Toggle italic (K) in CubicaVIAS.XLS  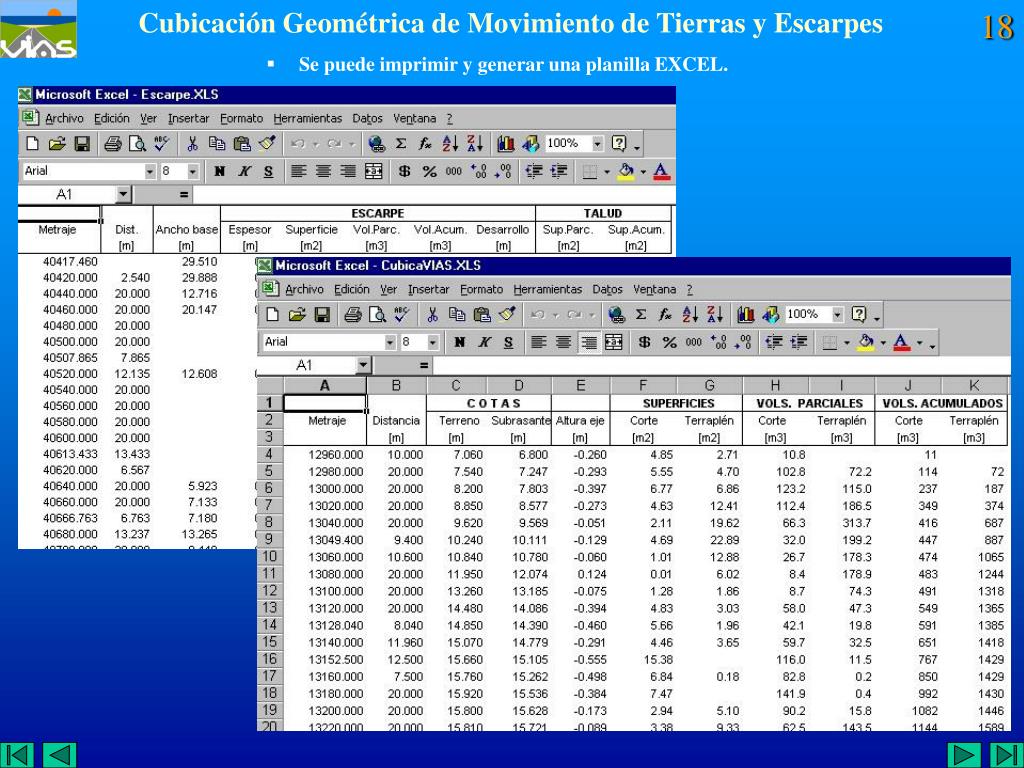(484, 342)
